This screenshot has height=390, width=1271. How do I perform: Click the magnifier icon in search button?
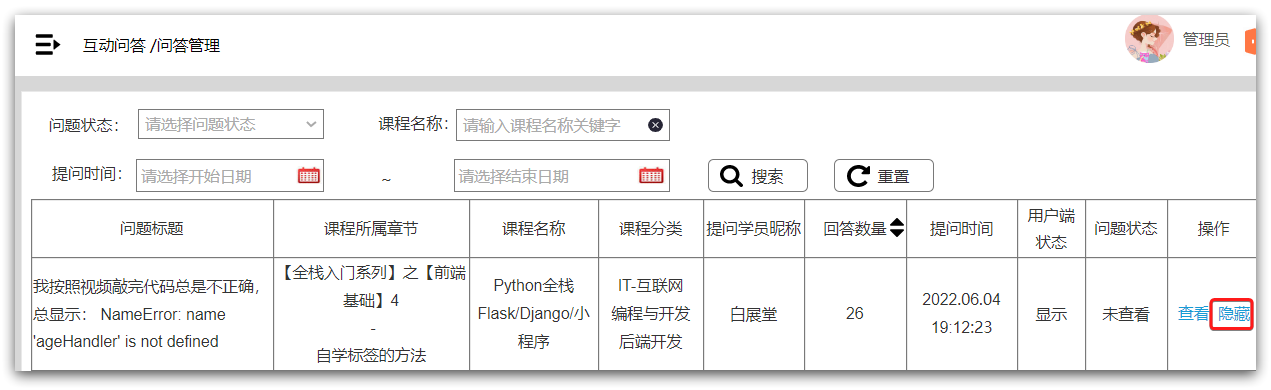732,176
